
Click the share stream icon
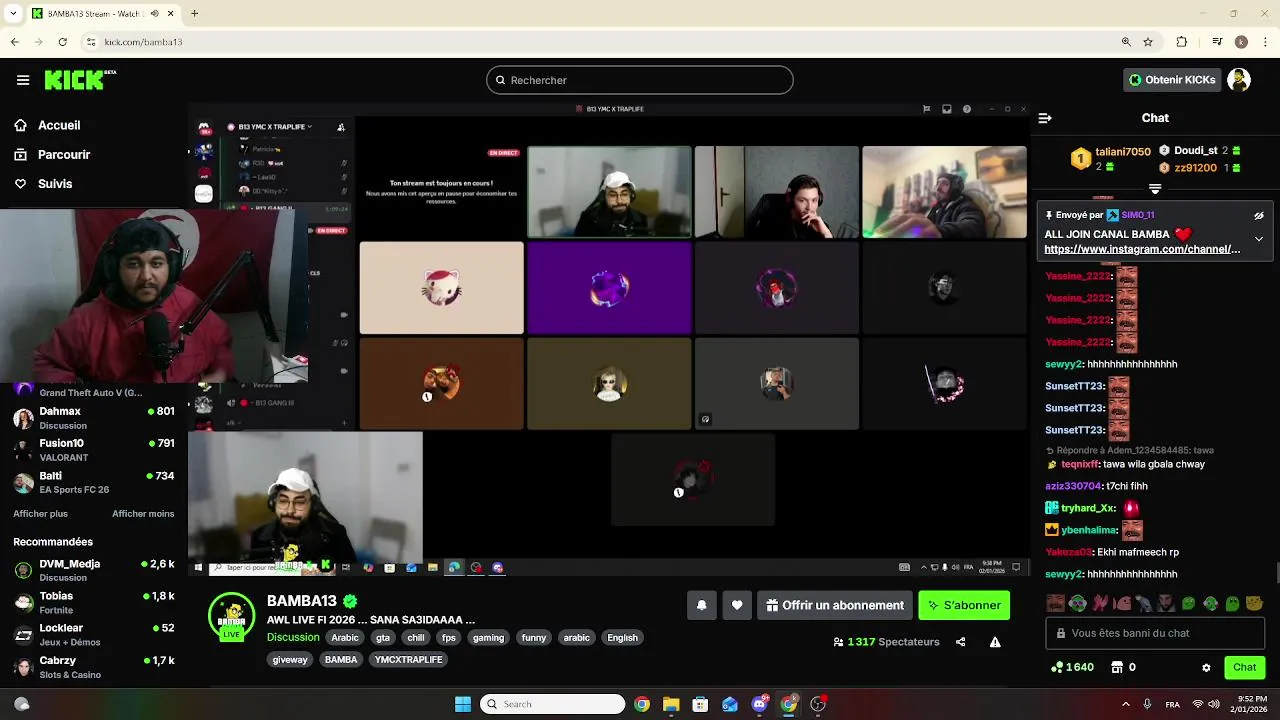pyautogui.click(x=960, y=642)
